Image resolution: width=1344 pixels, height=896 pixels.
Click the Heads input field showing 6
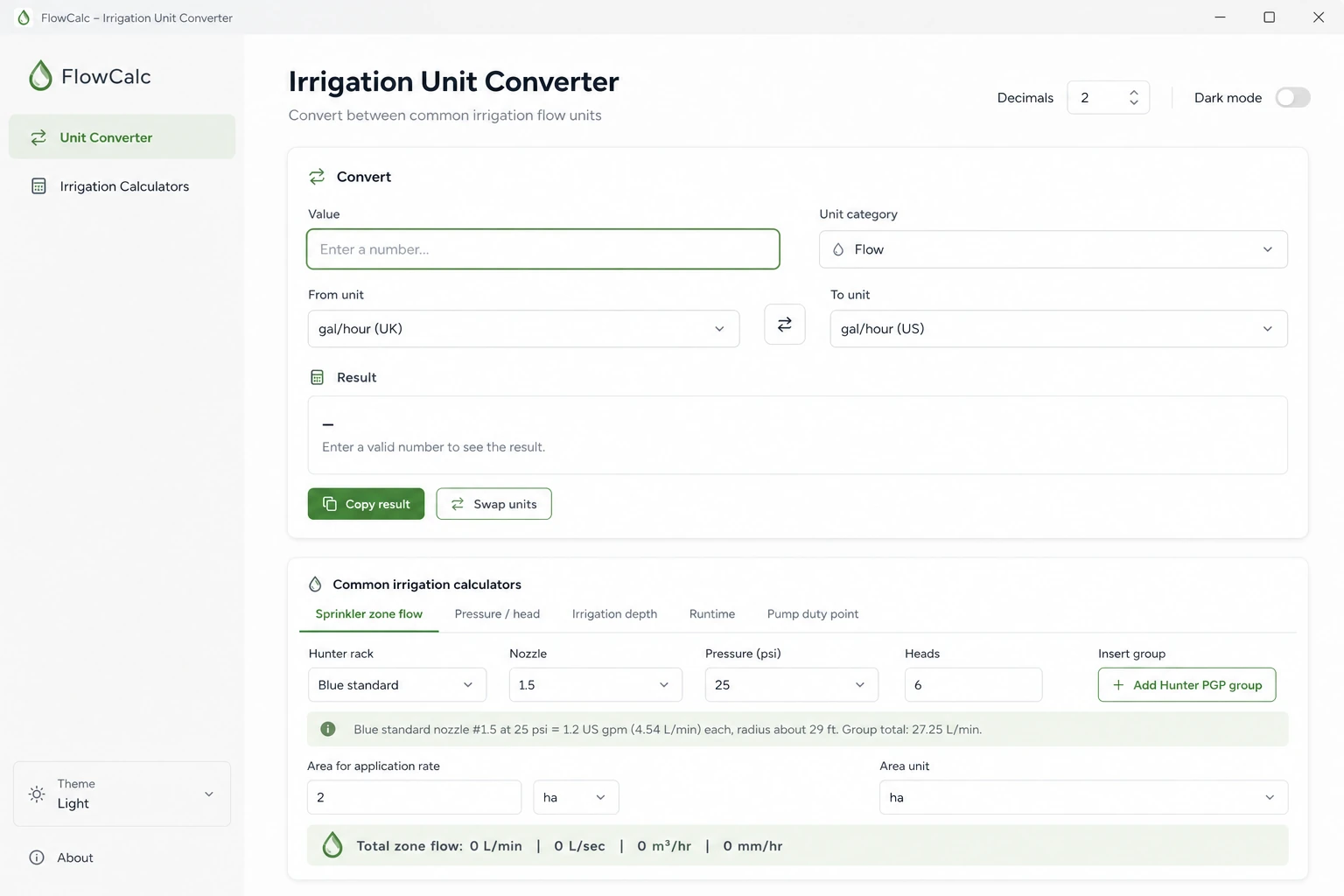point(973,685)
